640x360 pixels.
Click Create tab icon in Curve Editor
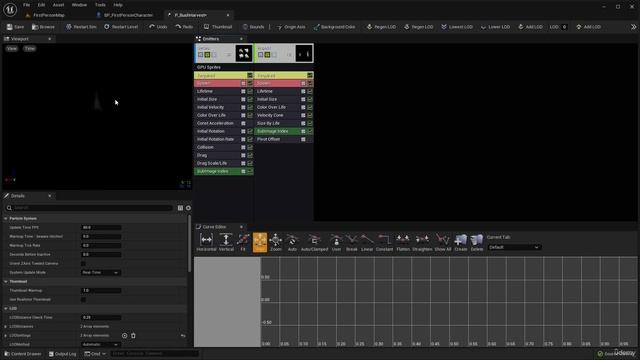point(461,242)
